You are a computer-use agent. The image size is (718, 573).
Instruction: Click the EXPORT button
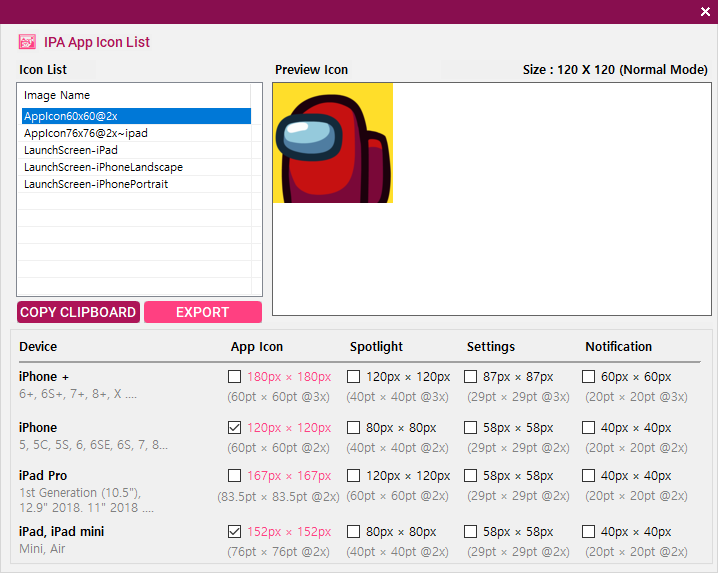203,312
